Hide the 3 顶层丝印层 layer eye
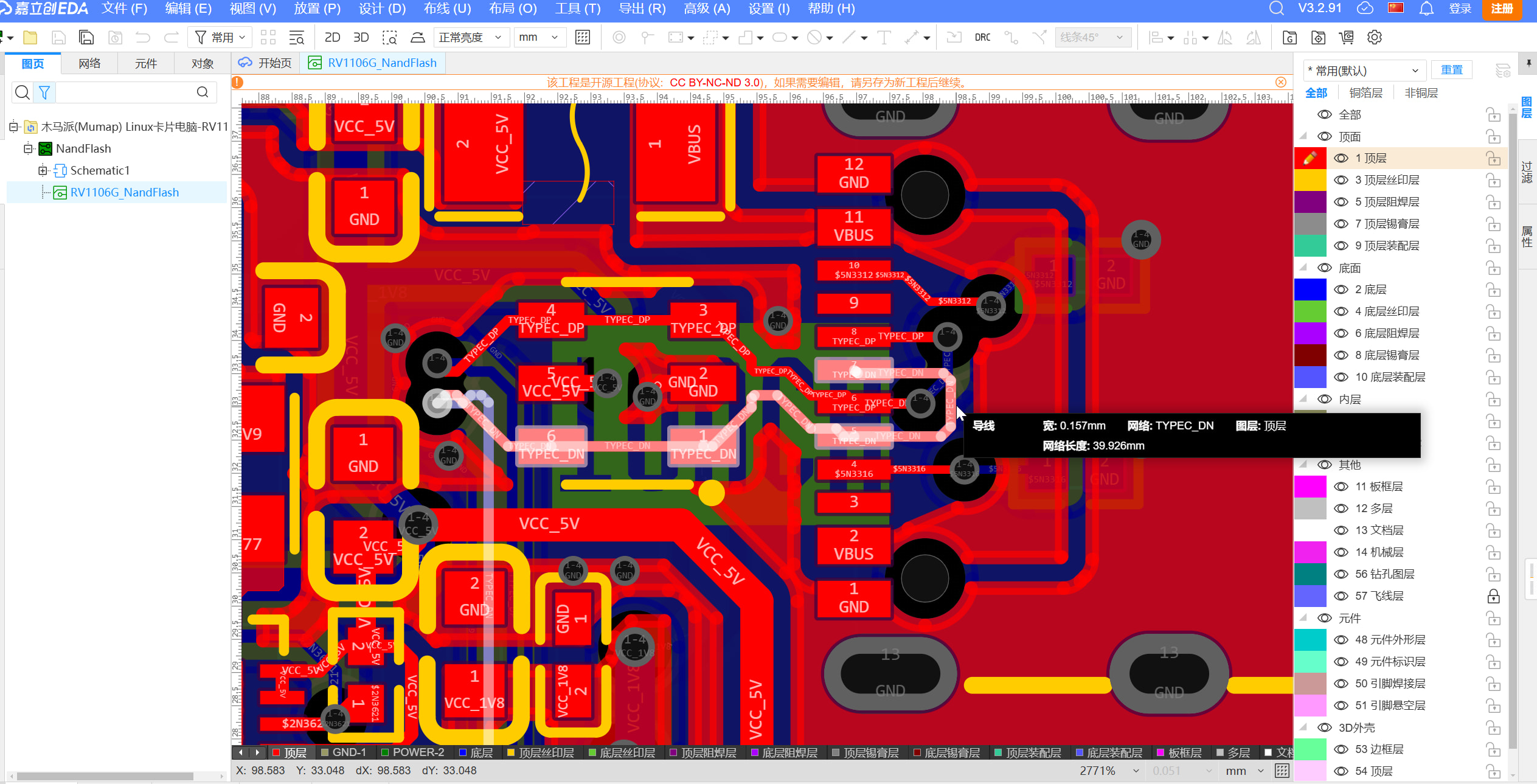The width and height of the screenshot is (1537, 784). (x=1341, y=180)
